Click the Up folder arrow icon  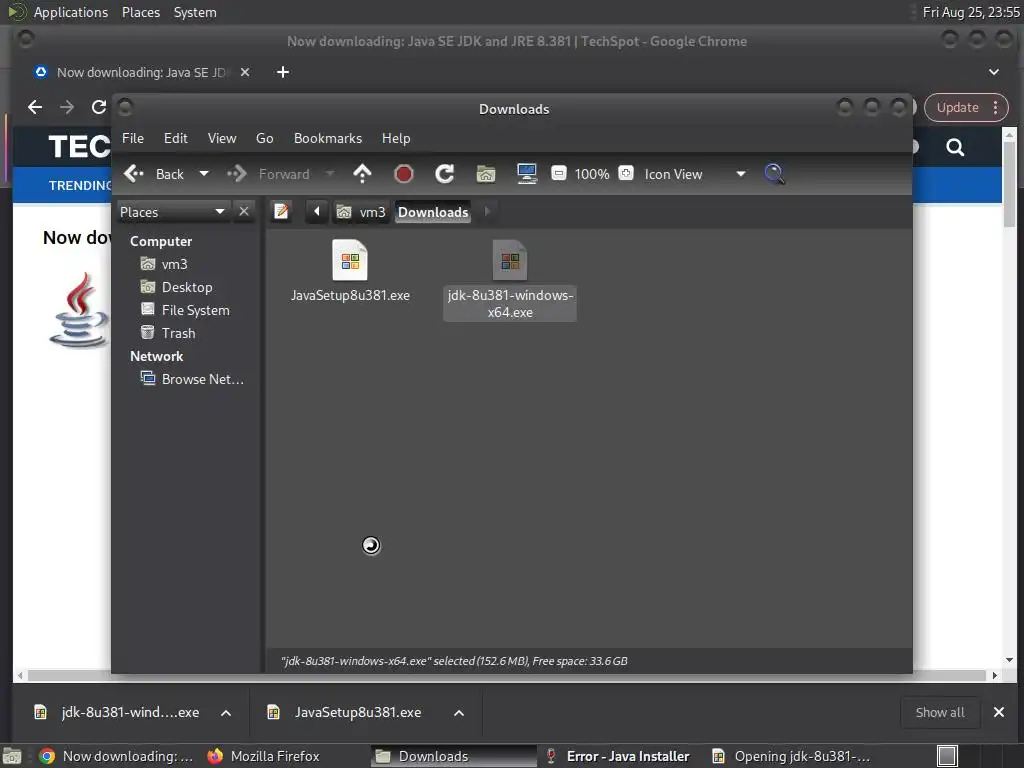362,174
